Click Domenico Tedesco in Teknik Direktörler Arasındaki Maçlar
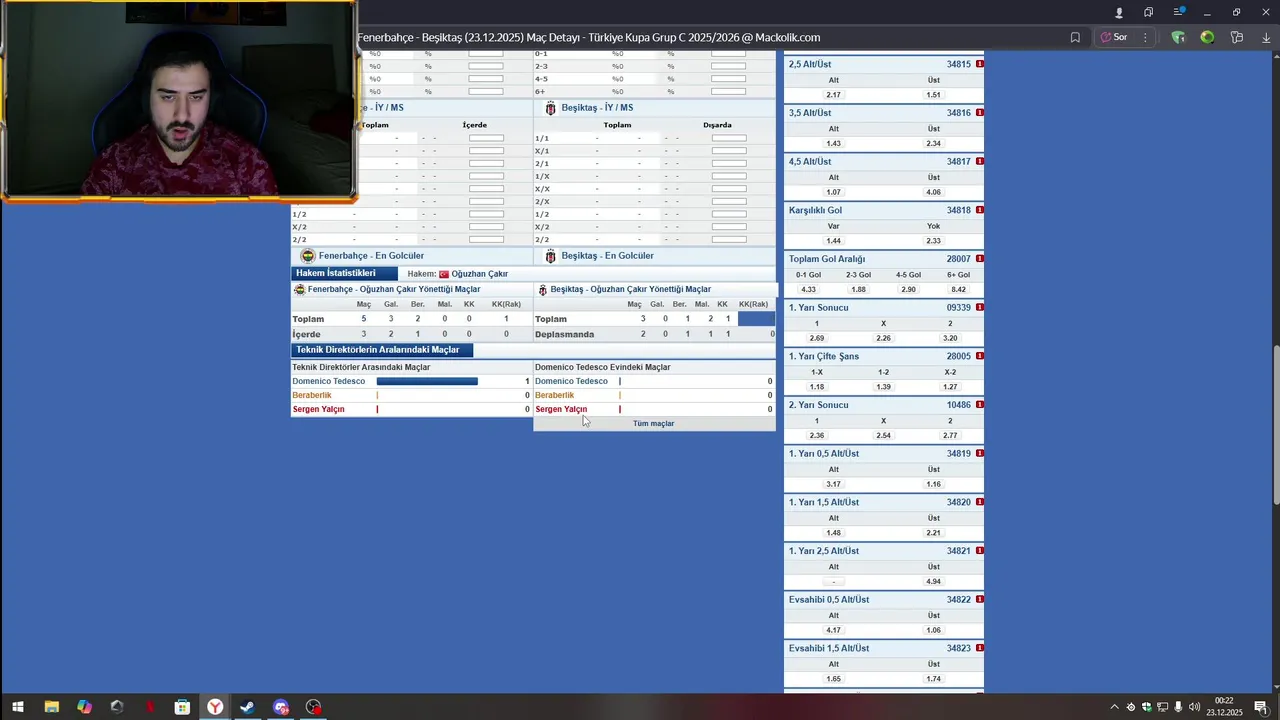 [329, 381]
